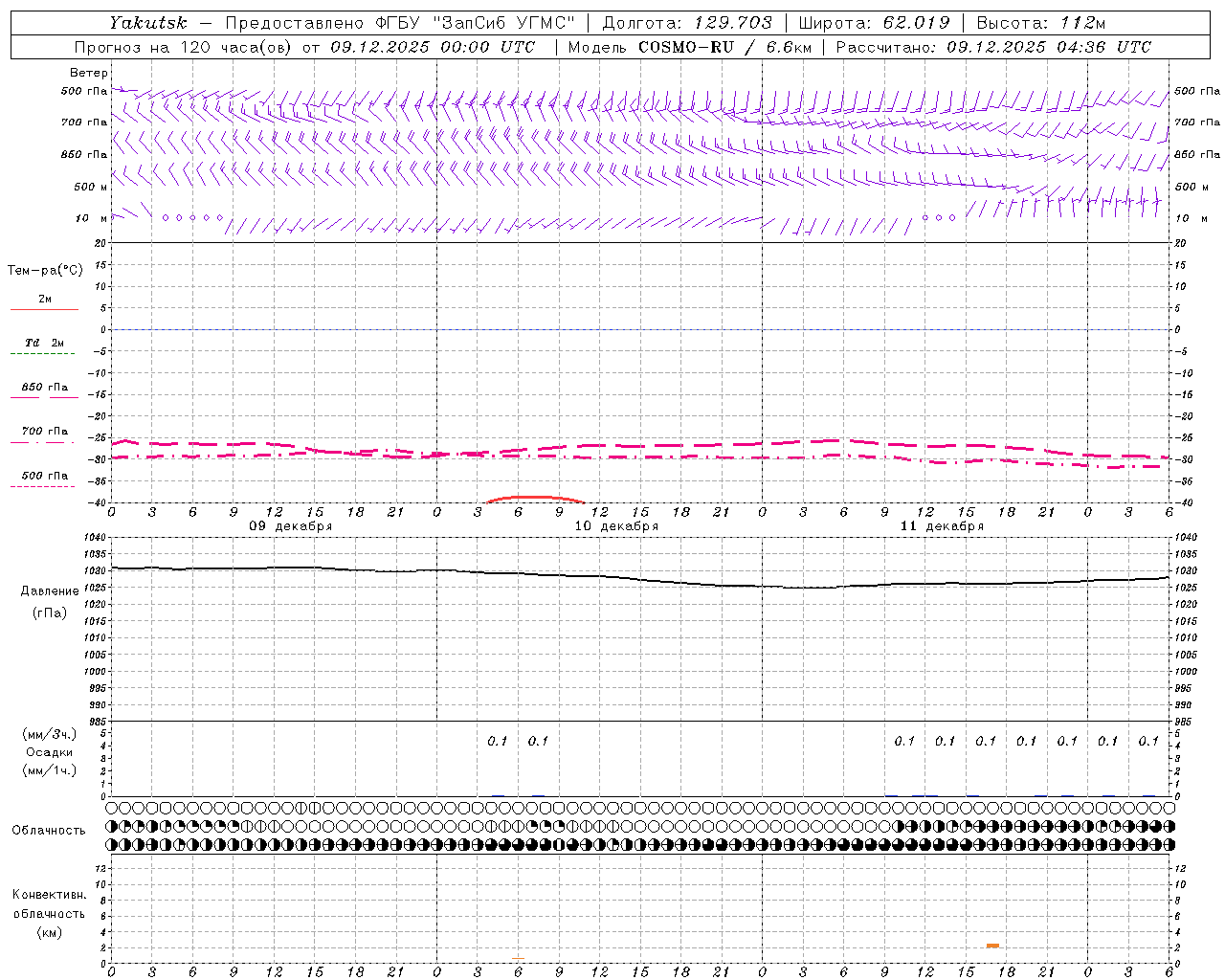Click the '(гПа)' pressure unit label

(x=49, y=613)
